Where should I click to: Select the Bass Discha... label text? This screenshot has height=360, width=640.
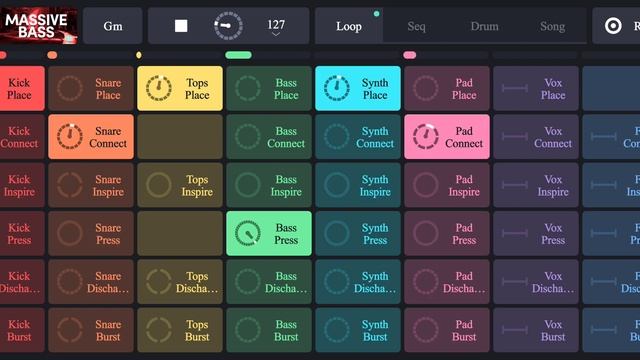[x=286, y=282]
